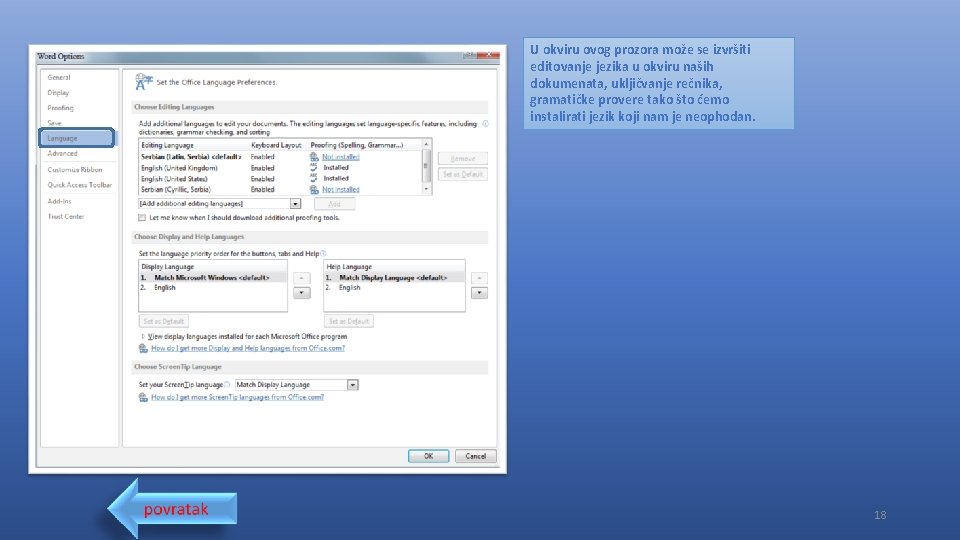Select Serbian (Latin, Serbia) default row
The width and height of the screenshot is (960, 540).
click(x=280, y=157)
